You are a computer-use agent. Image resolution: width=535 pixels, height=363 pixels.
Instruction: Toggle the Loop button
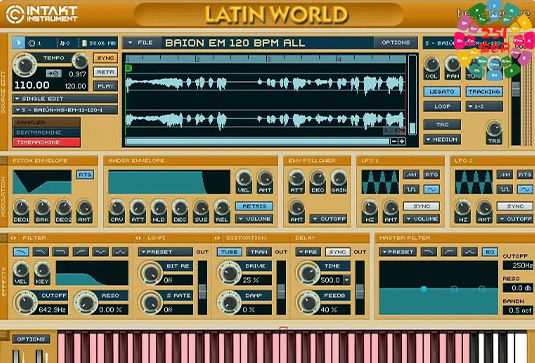tap(442, 106)
